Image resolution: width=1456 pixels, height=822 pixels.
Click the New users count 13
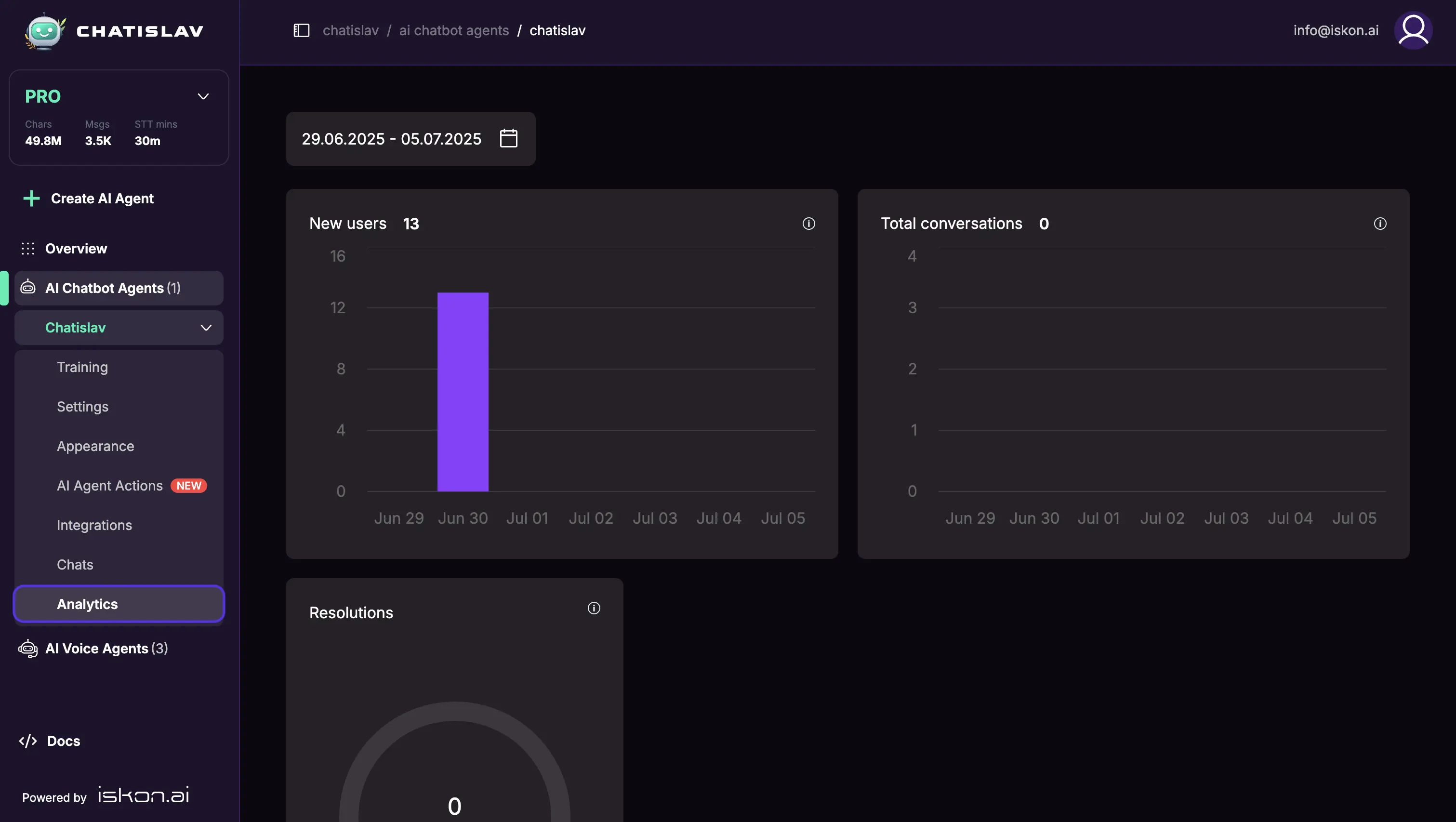[x=411, y=224]
